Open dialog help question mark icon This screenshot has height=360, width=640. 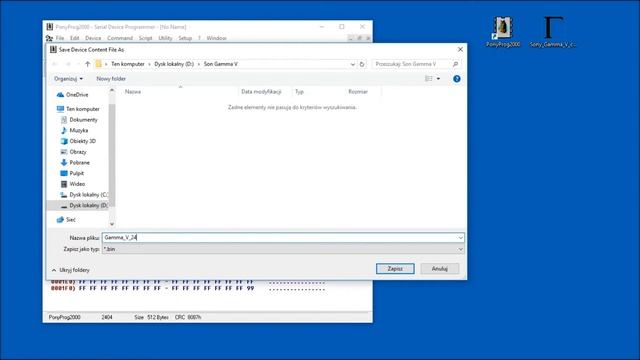pos(457,79)
